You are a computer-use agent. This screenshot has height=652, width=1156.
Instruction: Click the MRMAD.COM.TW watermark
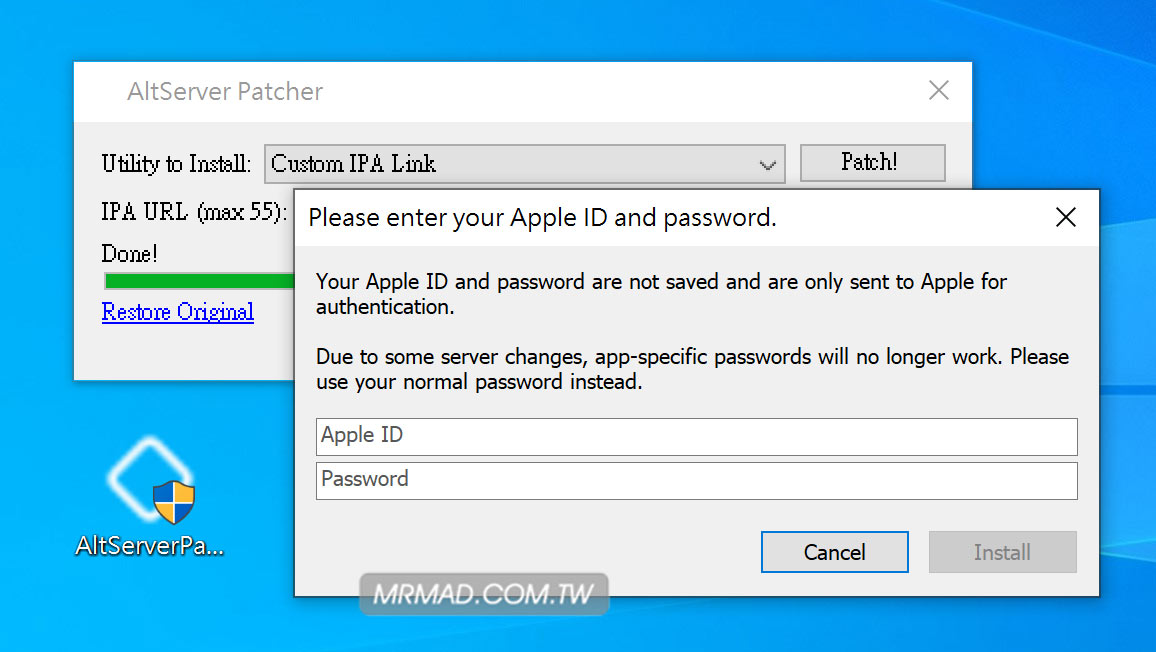point(484,594)
